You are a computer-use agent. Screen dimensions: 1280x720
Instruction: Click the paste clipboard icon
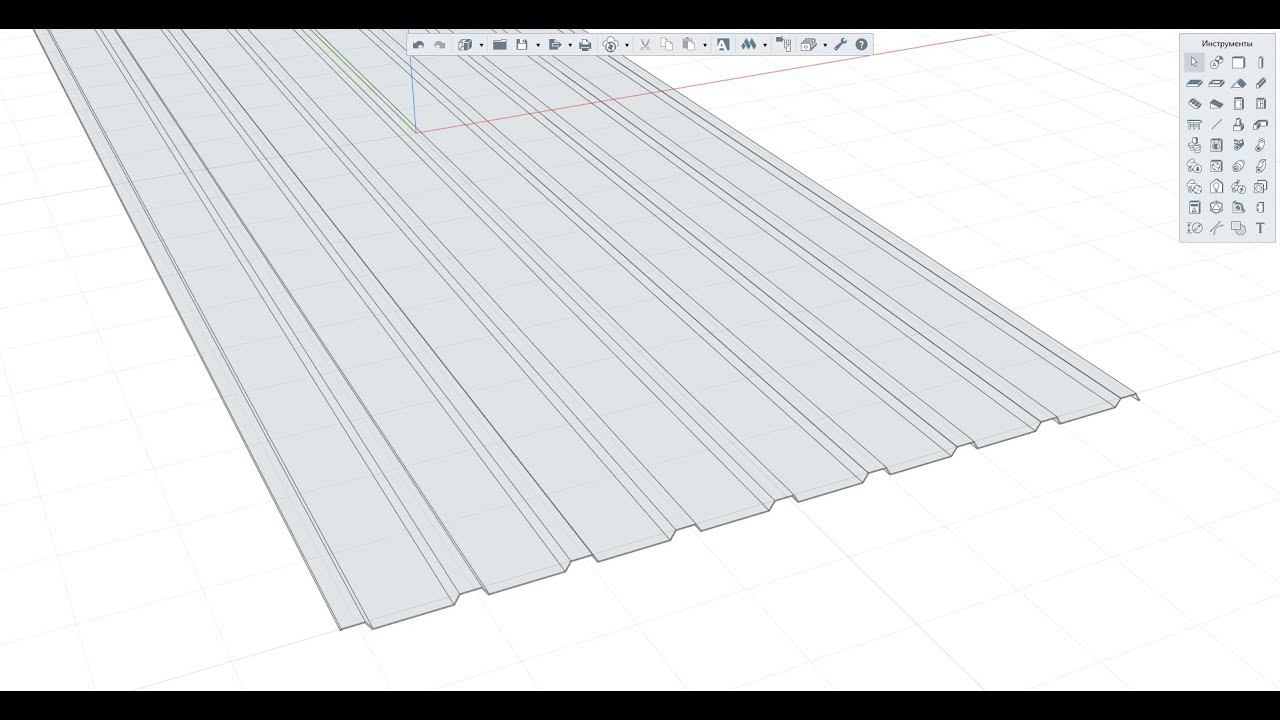click(689, 45)
